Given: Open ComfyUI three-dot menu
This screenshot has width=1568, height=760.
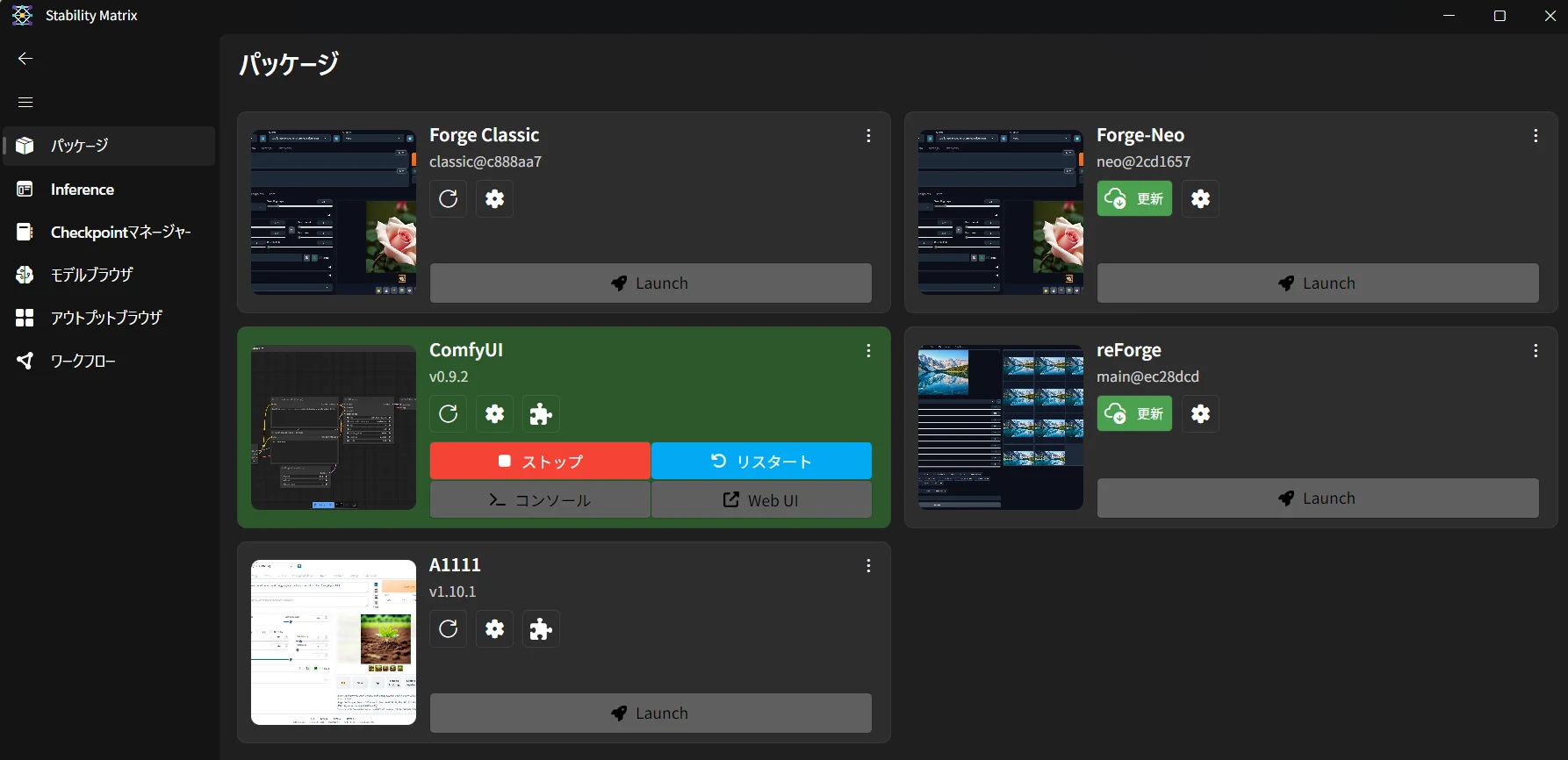Looking at the screenshot, I should (868, 351).
